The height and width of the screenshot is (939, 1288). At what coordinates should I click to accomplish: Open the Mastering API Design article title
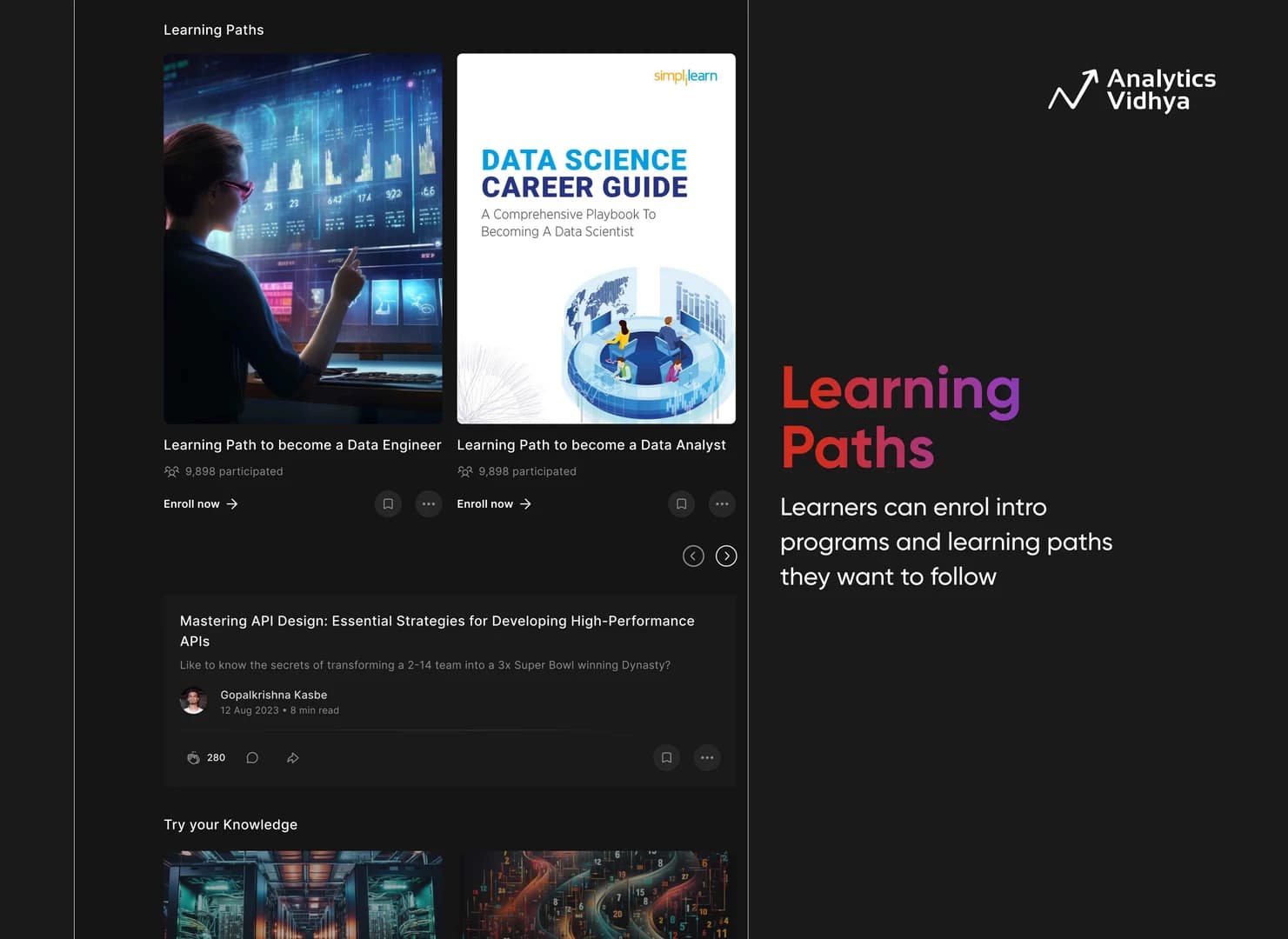click(x=437, y=631)
